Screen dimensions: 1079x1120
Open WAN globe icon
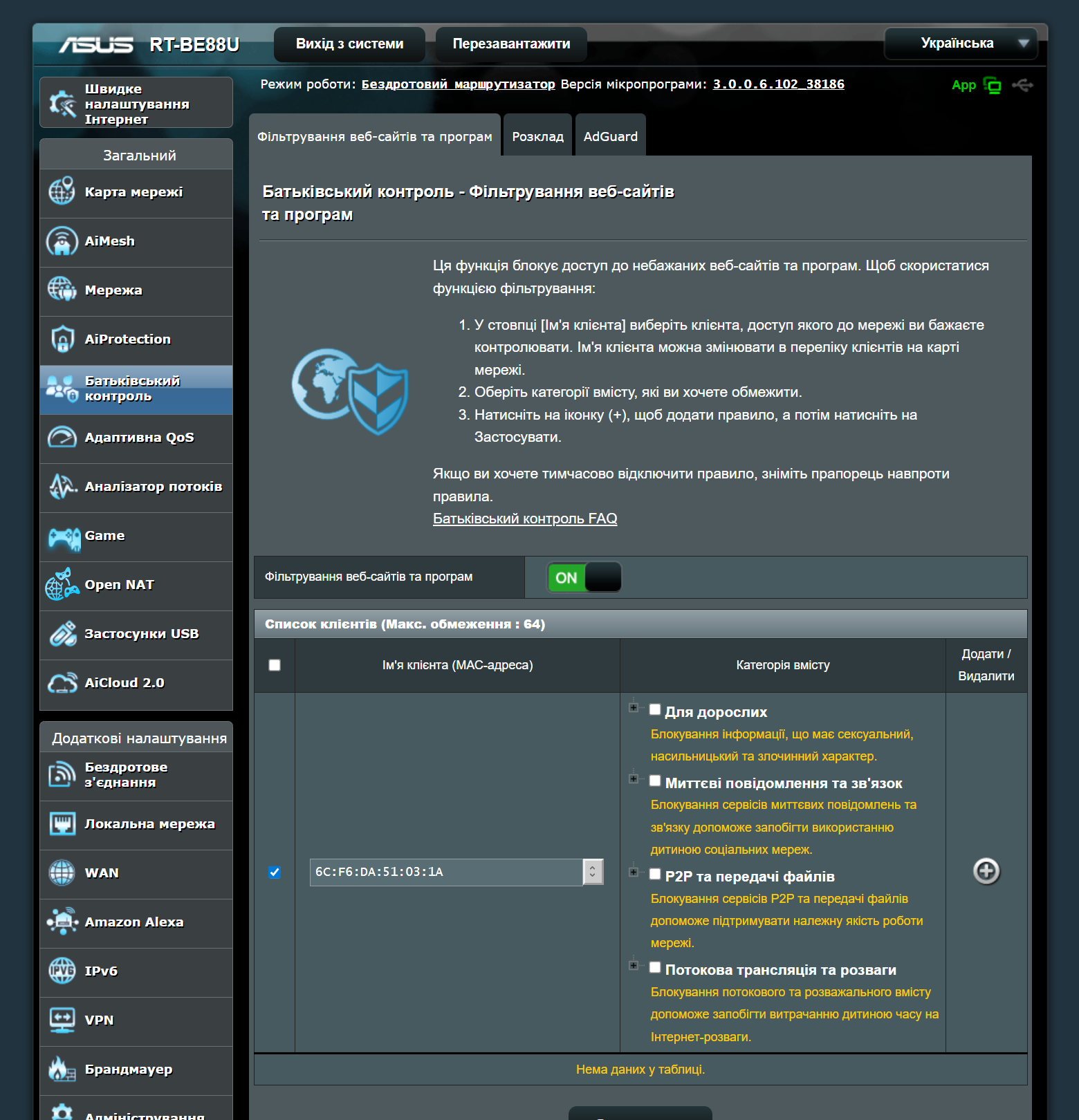click(x=62, y=872)
